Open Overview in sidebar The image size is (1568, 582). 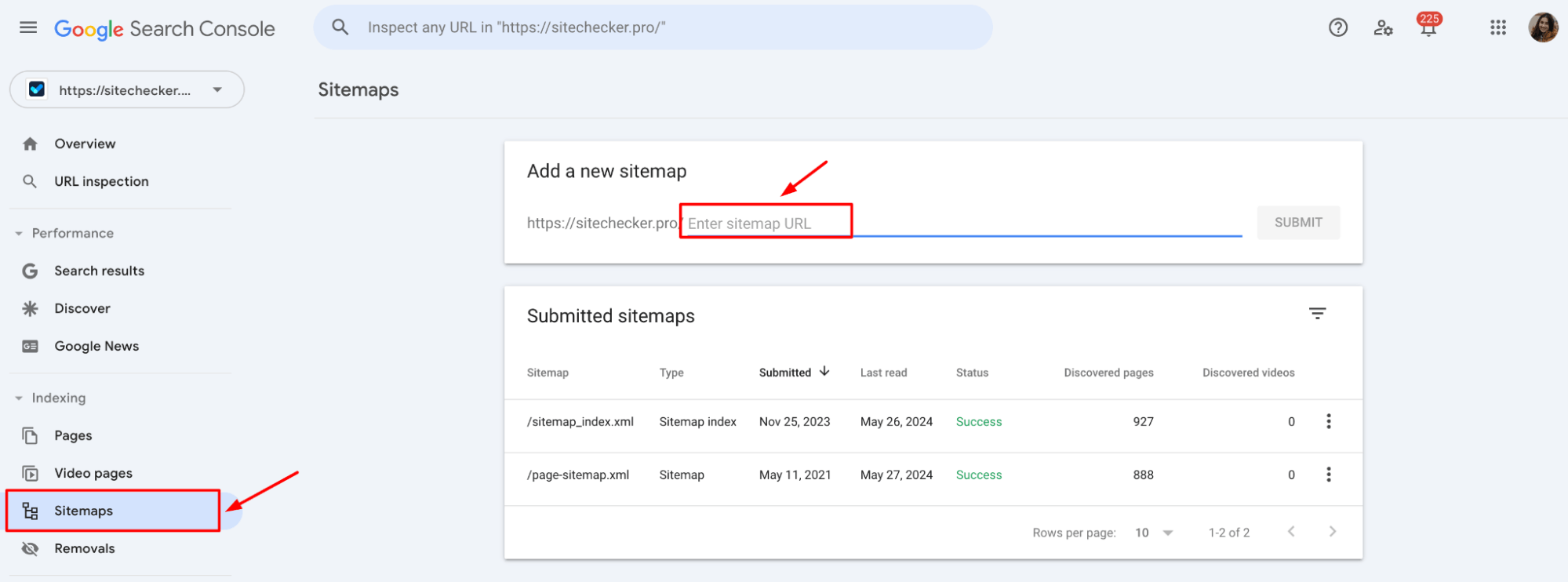point(85,144)
